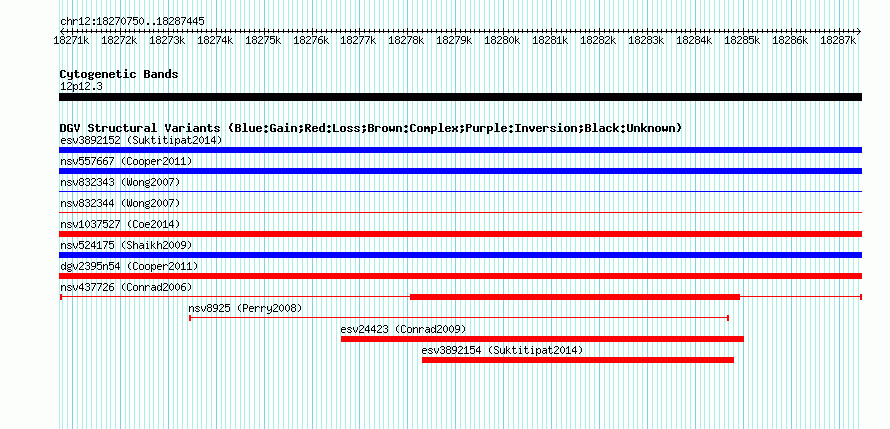Screen dimensions: 890x429
Task: Click the black 12p12.3 cytogenetic band bar
Action: 460,97
